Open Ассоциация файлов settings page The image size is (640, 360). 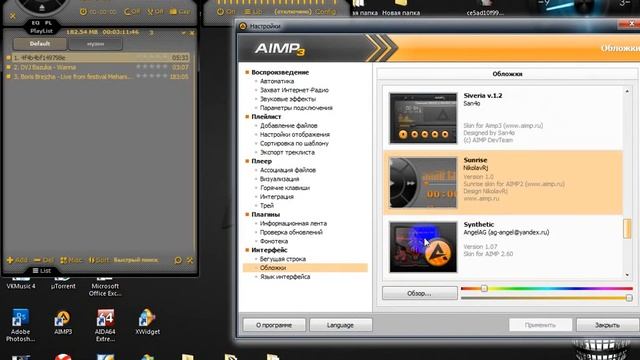(x=287, y=170)
